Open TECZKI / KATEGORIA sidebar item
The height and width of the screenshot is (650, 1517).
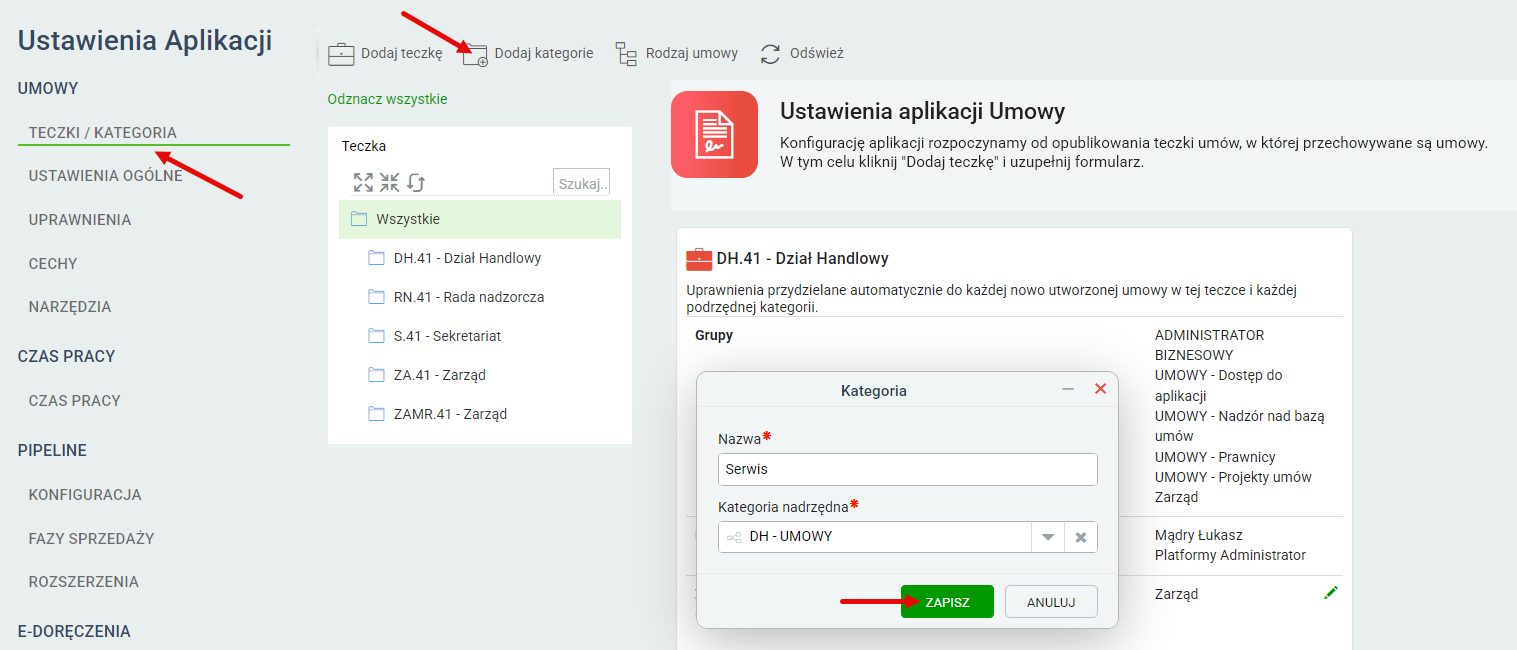point(103,132)
